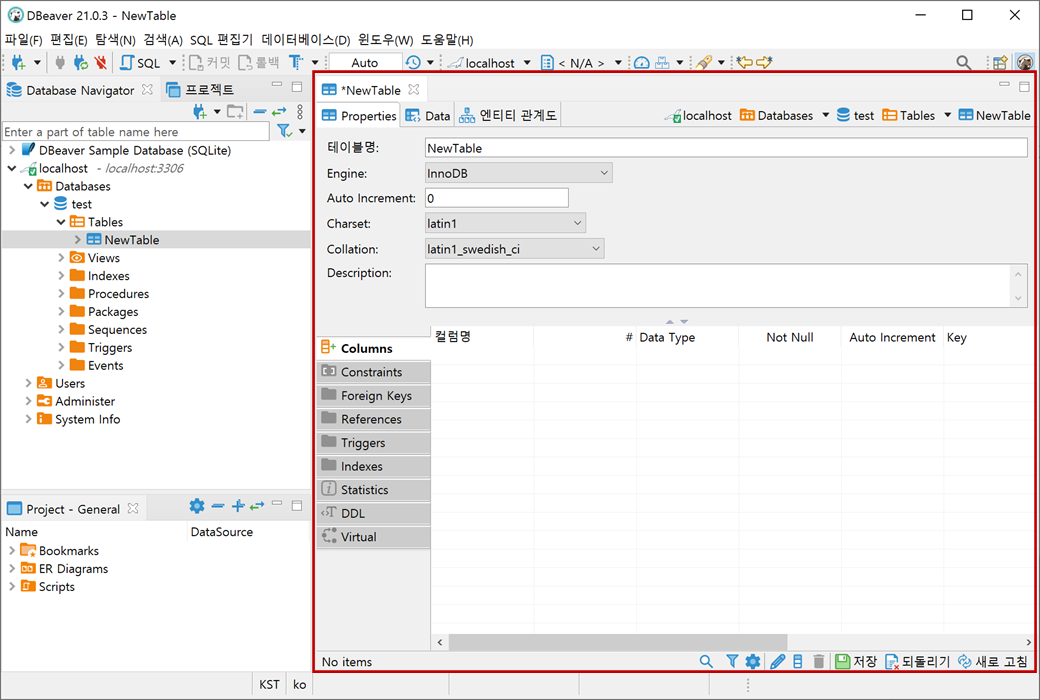
Task: Open the 파일(F) menu
Action: (x=23, y=40)
